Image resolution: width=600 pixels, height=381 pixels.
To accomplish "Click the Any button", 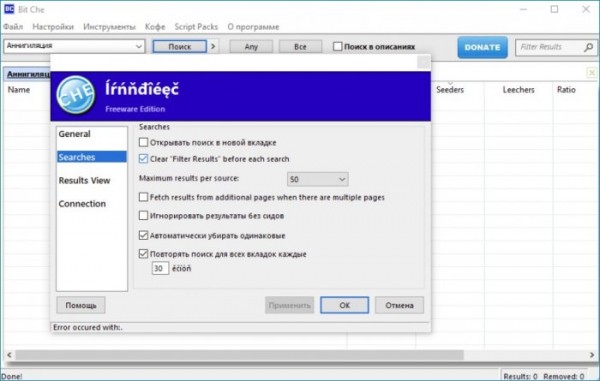I will pos(251,46).
